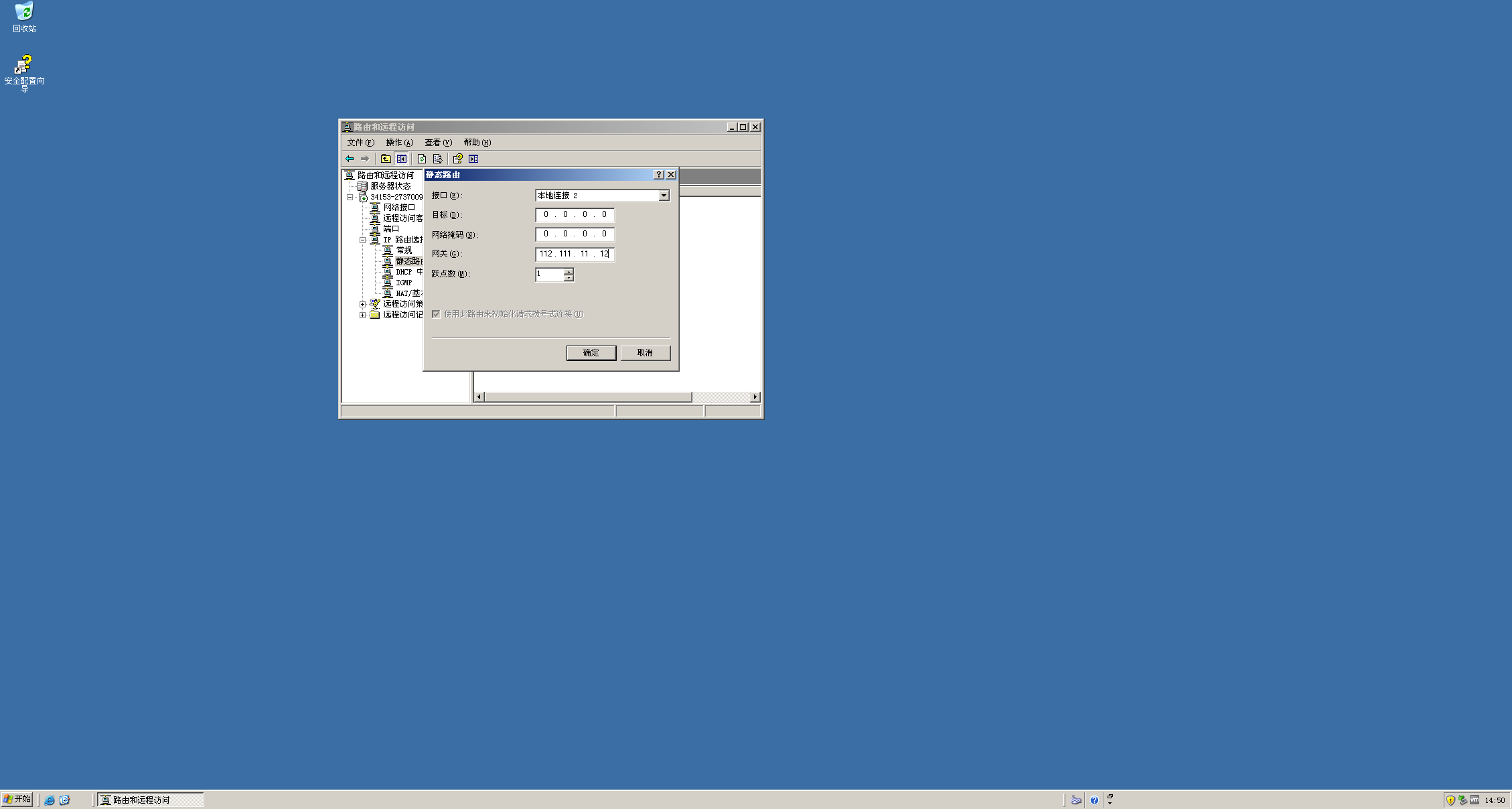Increase the 跃点数 metric with up arrow
This screenshot has height=809, width=1512.
click(x=569, y=271)
